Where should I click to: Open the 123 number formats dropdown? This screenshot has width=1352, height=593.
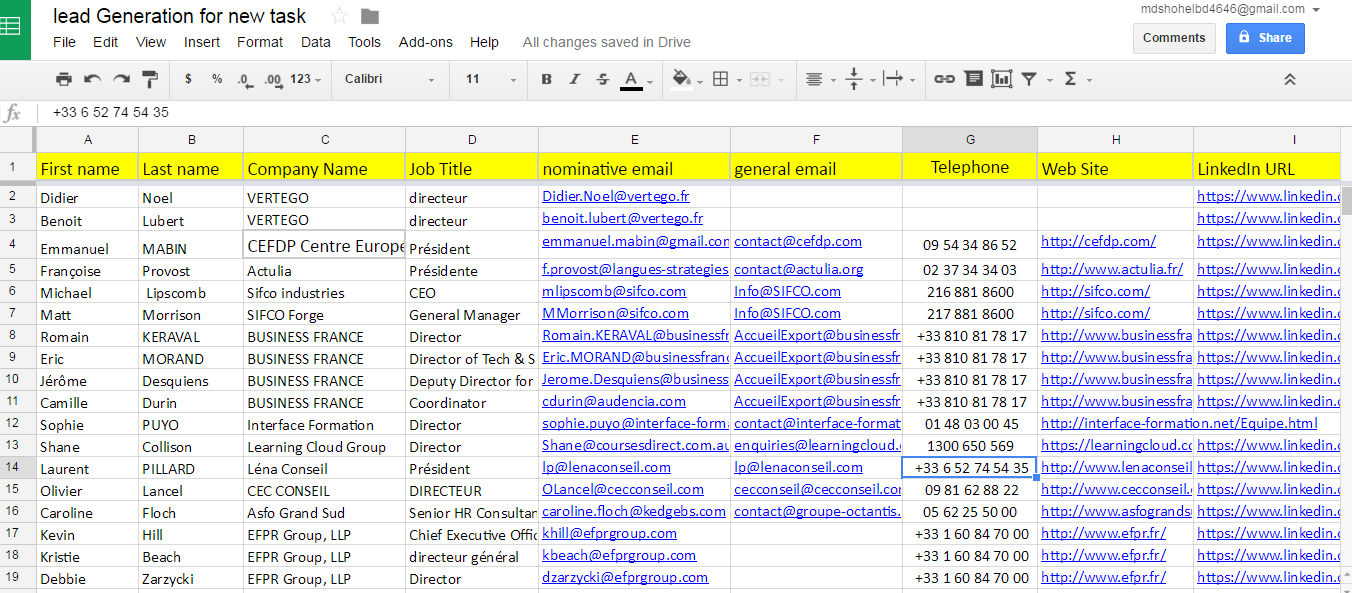click(307, 79)
